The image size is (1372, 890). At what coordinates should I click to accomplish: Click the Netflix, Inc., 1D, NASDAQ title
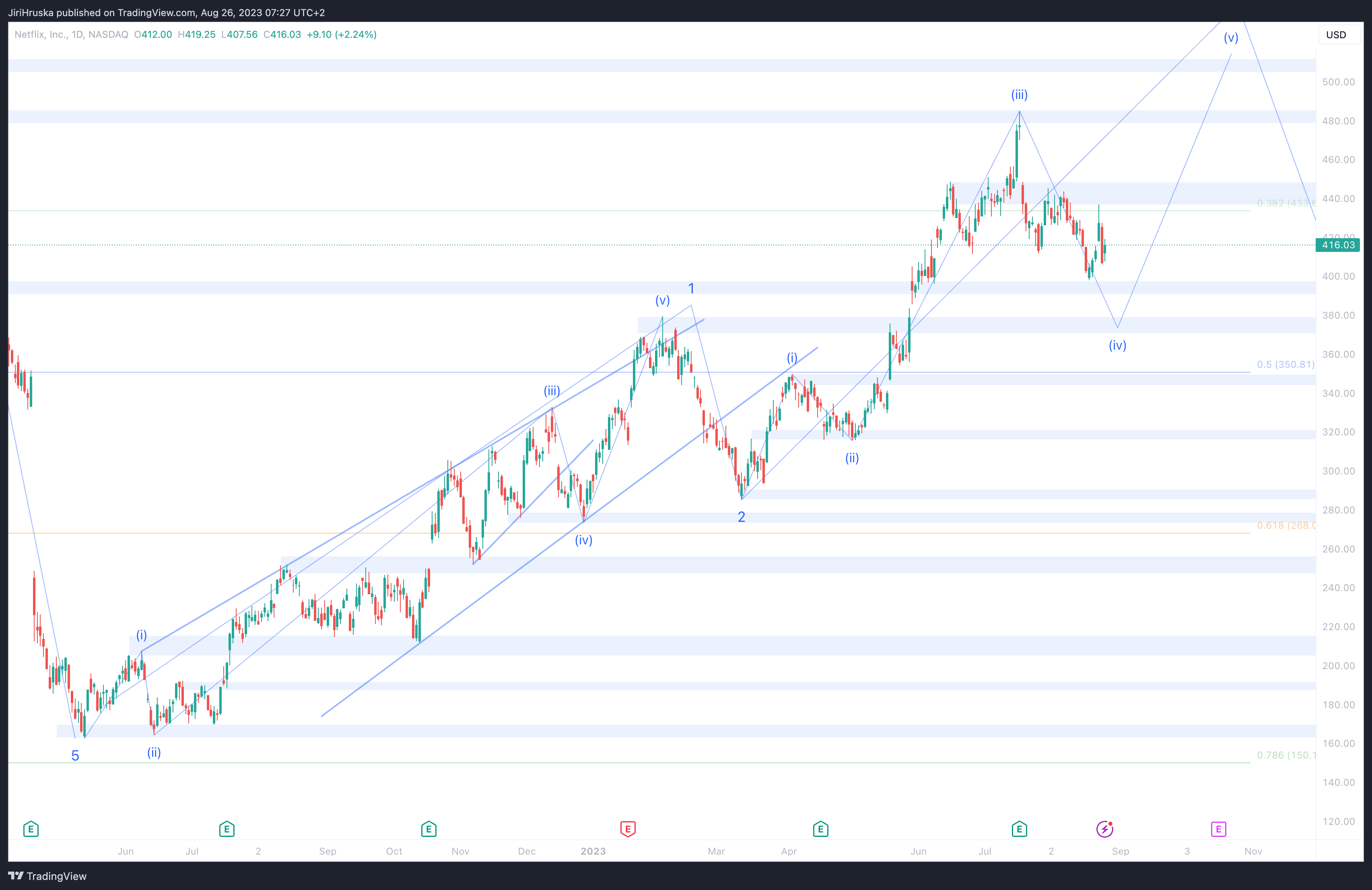click(x=72, y=35)
